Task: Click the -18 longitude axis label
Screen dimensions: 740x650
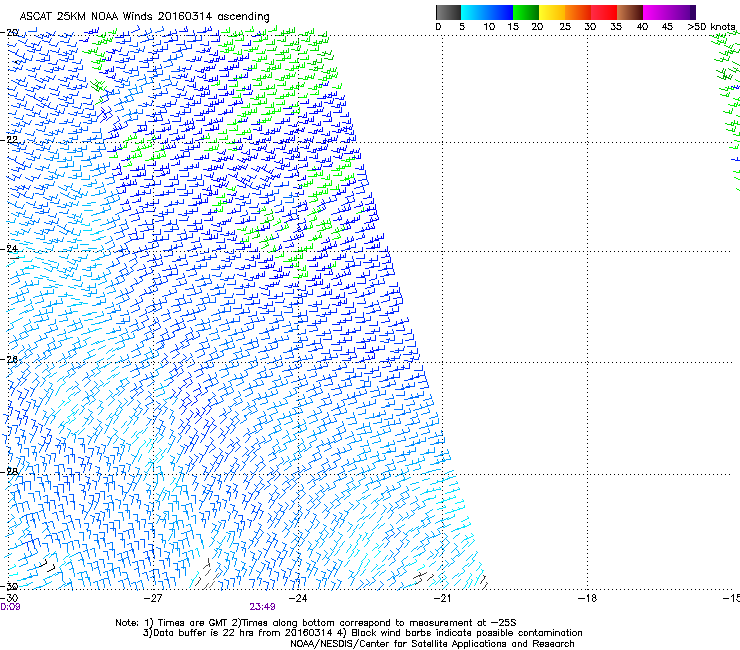Action: (x=587, y=598)
